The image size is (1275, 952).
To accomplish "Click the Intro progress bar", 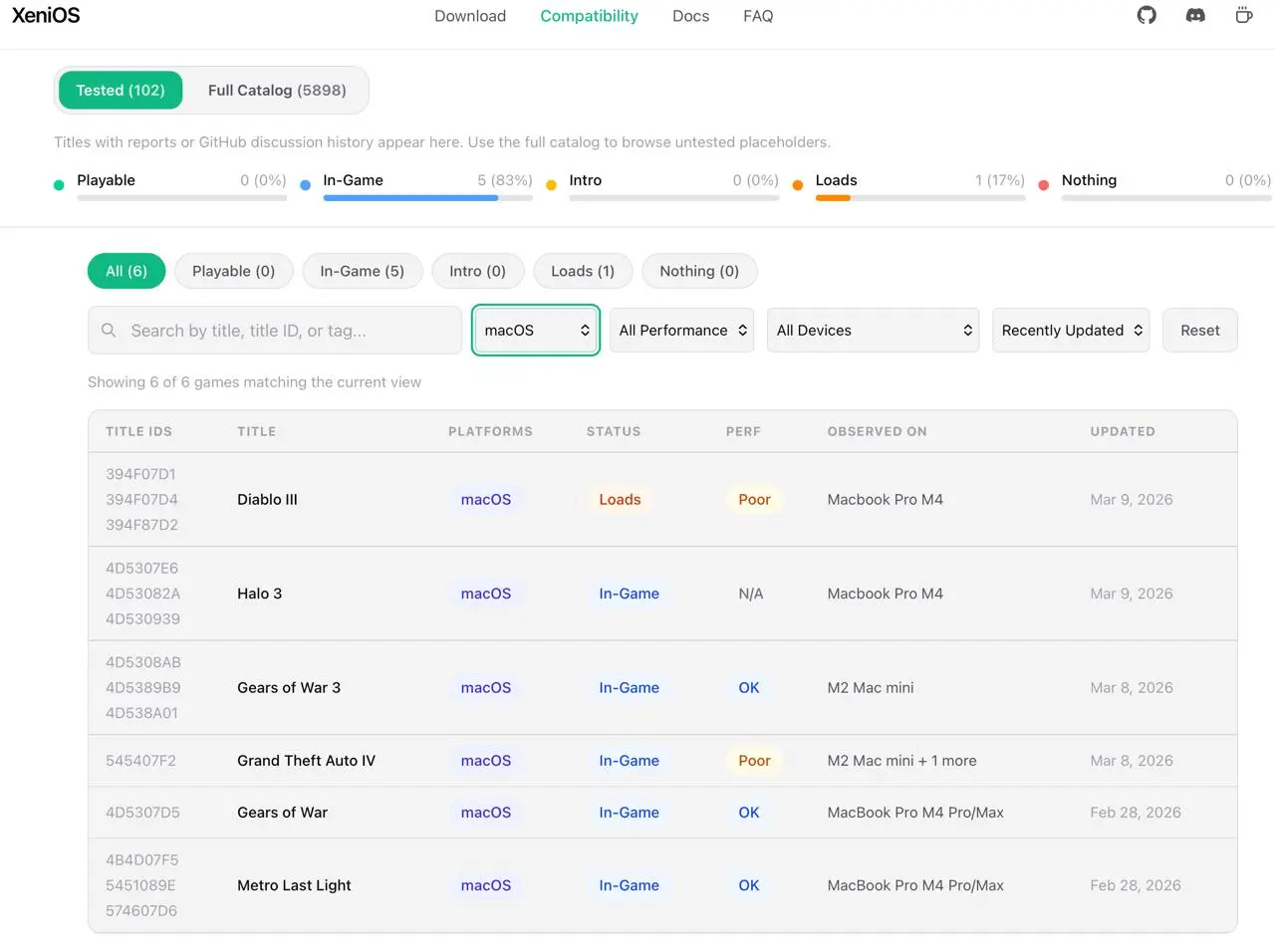I will 674,198.
